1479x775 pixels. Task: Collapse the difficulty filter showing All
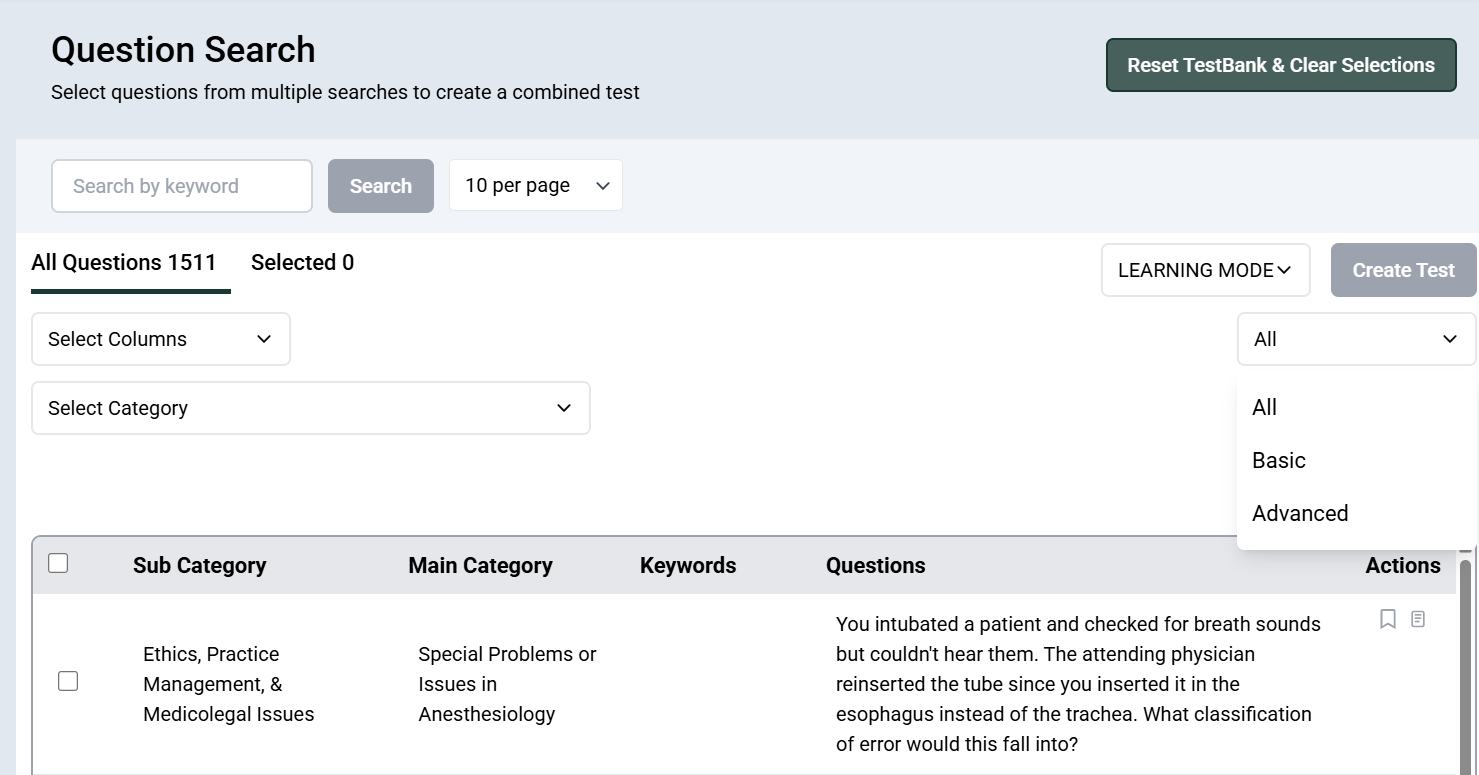[x=1356, y=339]
